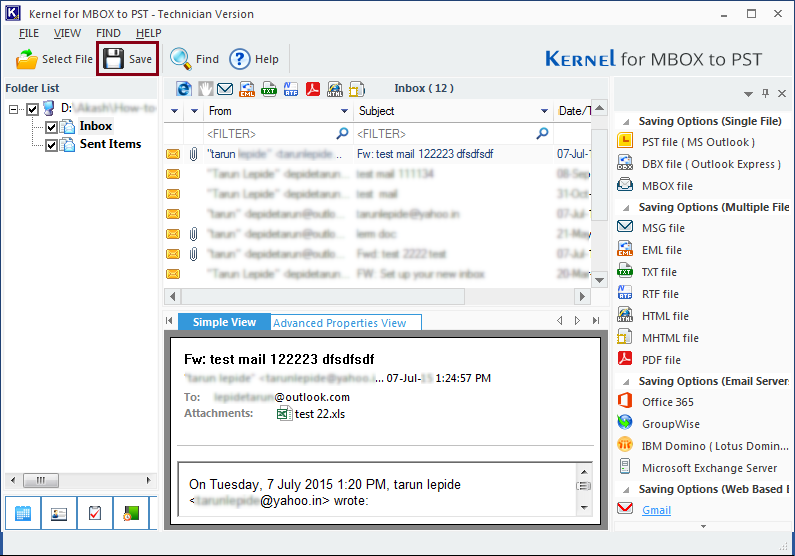Choose EML file saving option
795x556 pixels.
pyautogui.click(x=662, y=250)
